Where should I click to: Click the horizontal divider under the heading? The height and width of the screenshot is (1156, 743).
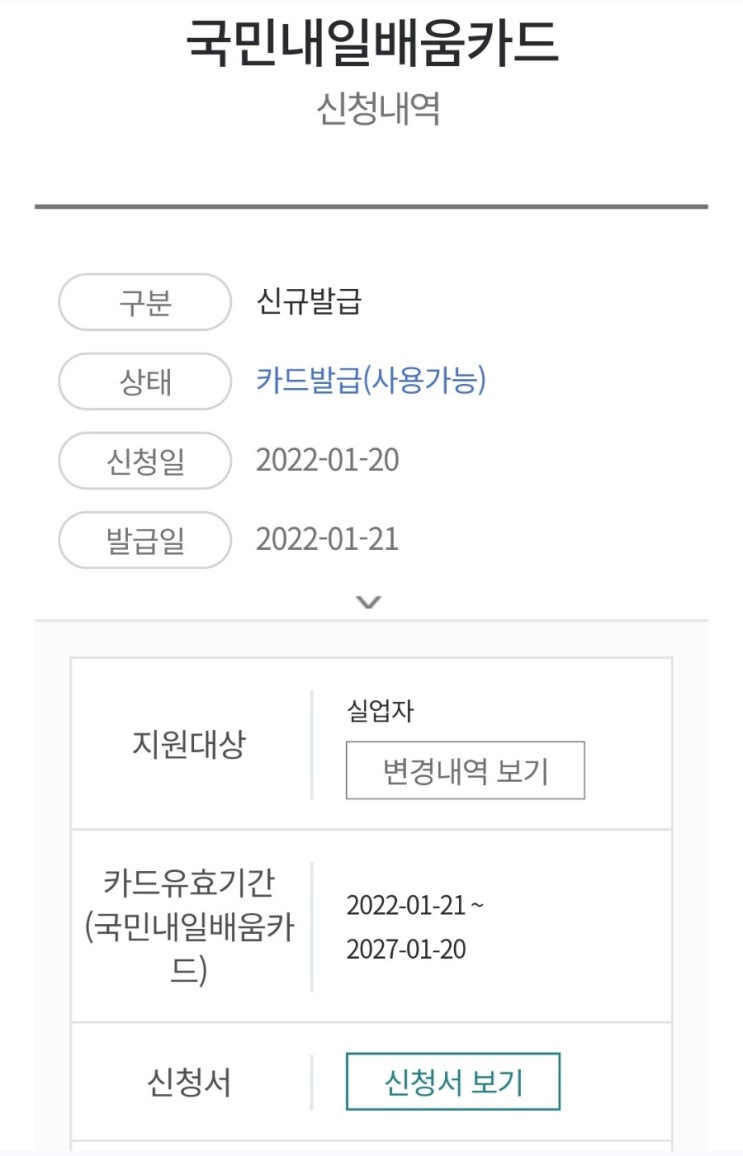[371, 207]
